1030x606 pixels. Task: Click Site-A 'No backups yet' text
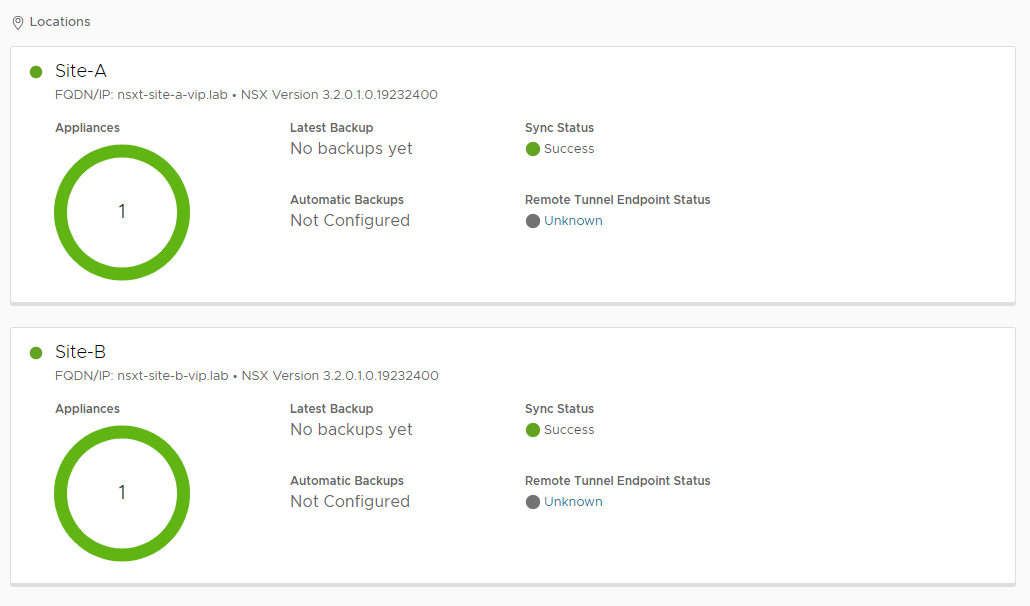click(351, 148)
